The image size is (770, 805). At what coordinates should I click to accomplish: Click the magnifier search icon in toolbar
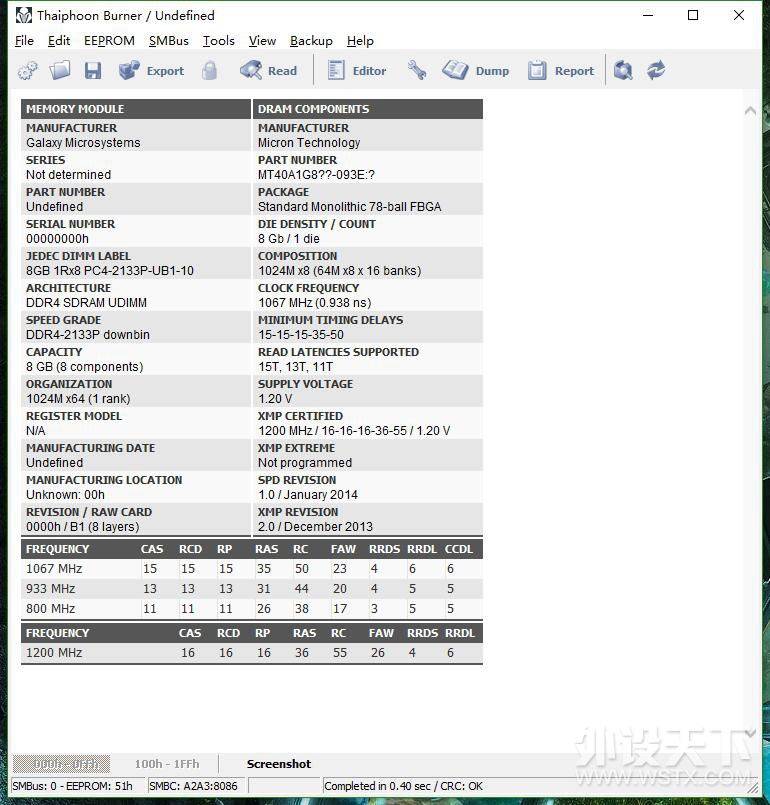pyautogui.click(x=623, y=70)
